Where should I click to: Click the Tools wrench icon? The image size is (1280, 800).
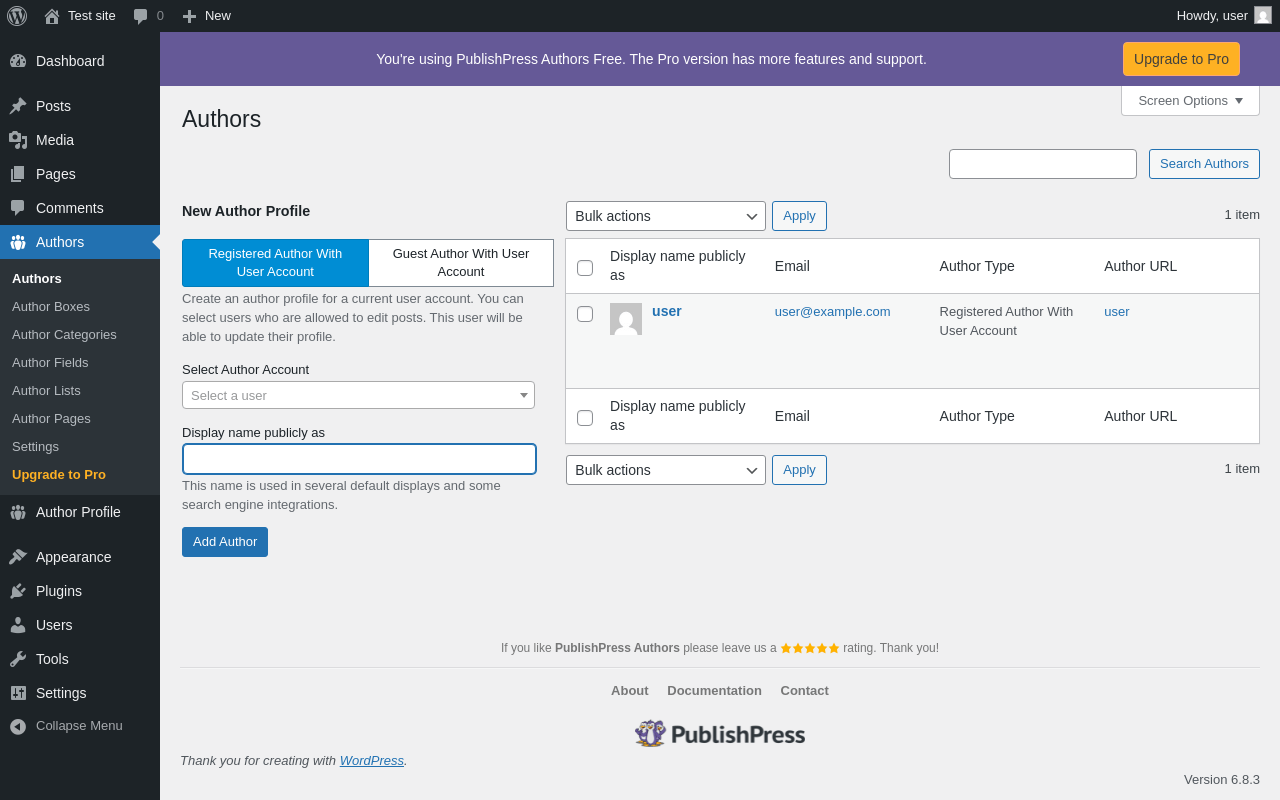[18, 659]
